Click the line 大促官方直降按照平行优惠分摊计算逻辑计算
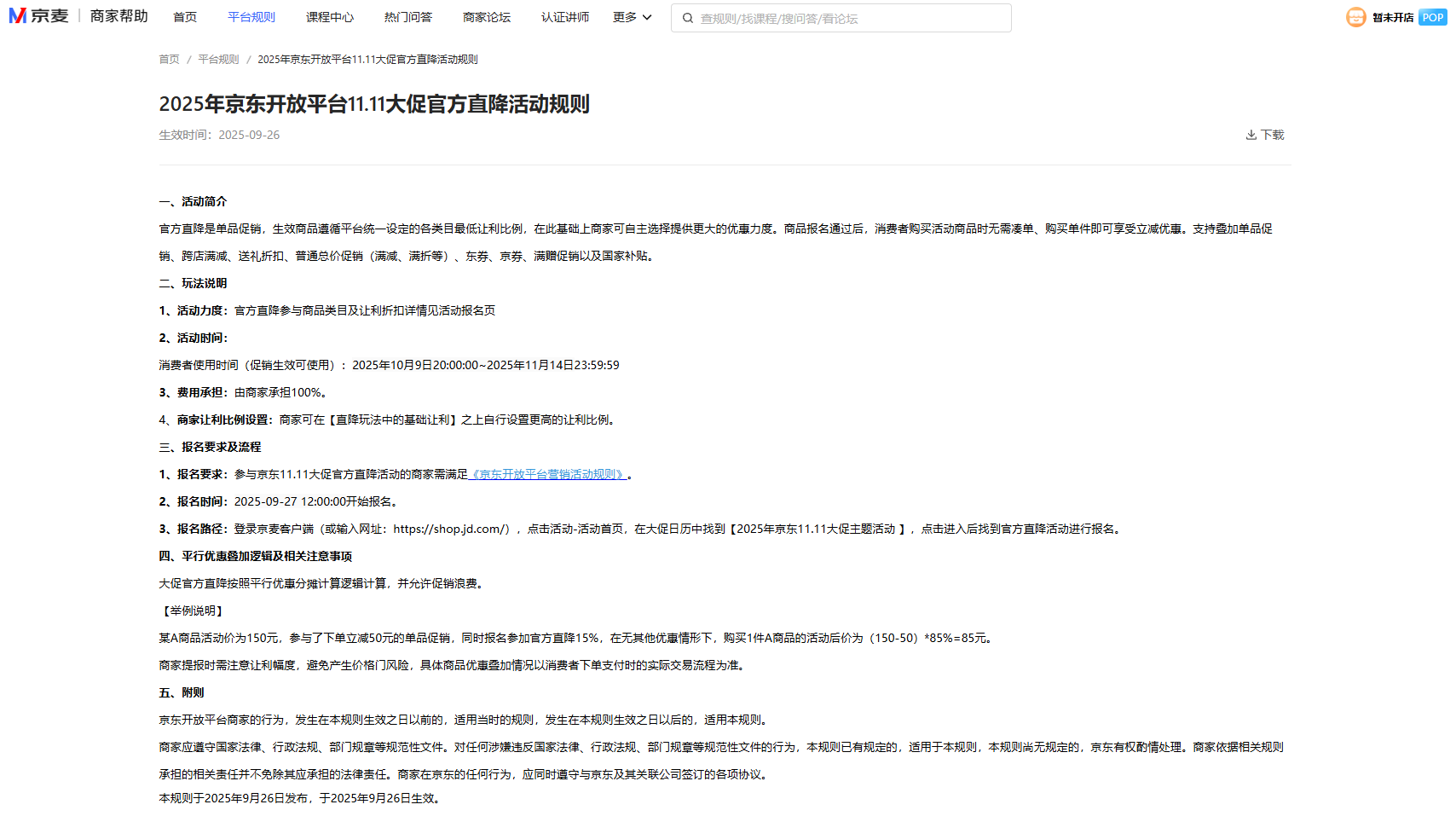1456x816 pixels. [x=324, y=583]
